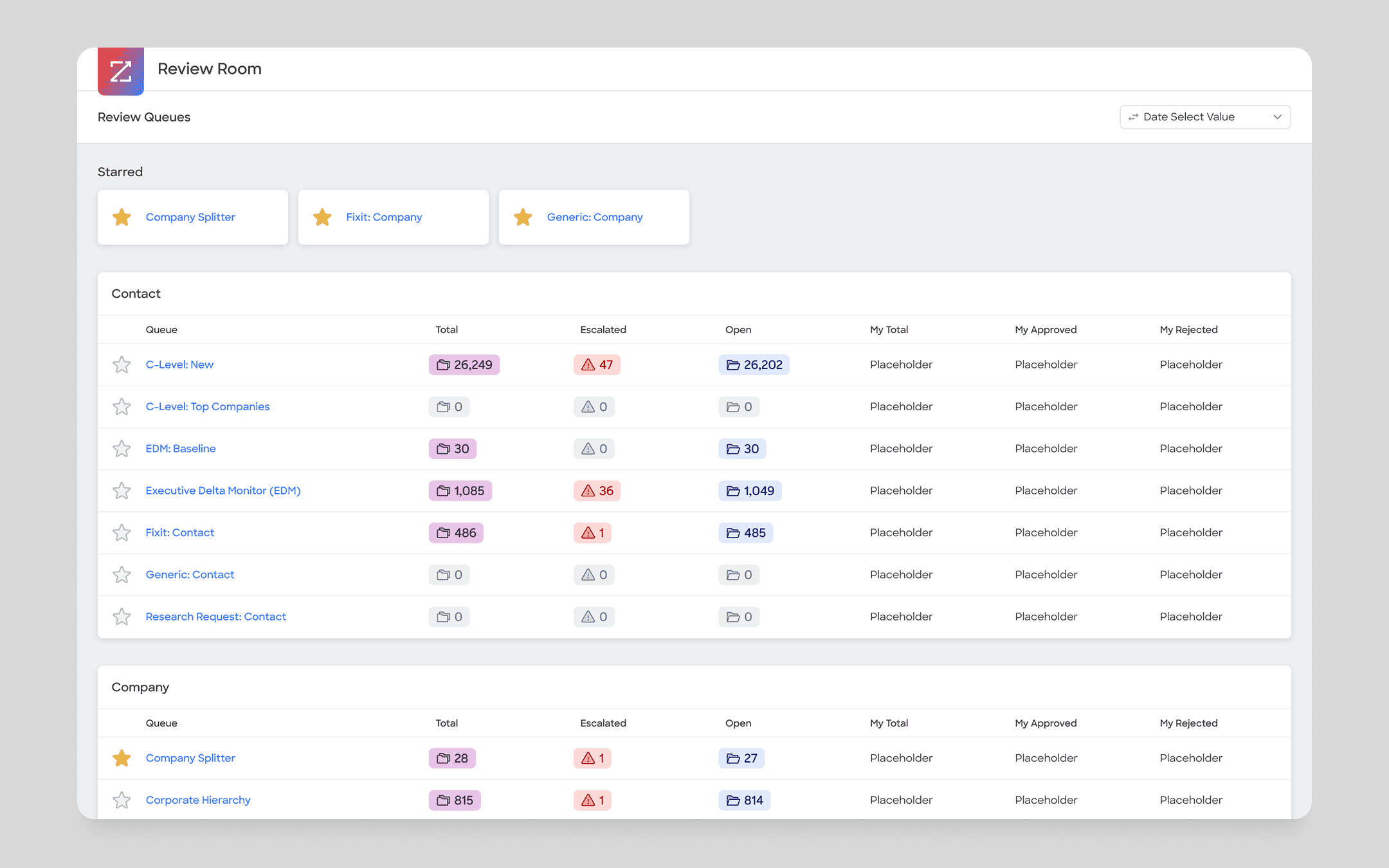Viewport: 1389px width, 868px height.
Task: Click the 0 escalated badge for EDM: Baseline
Action: point(594,449)
